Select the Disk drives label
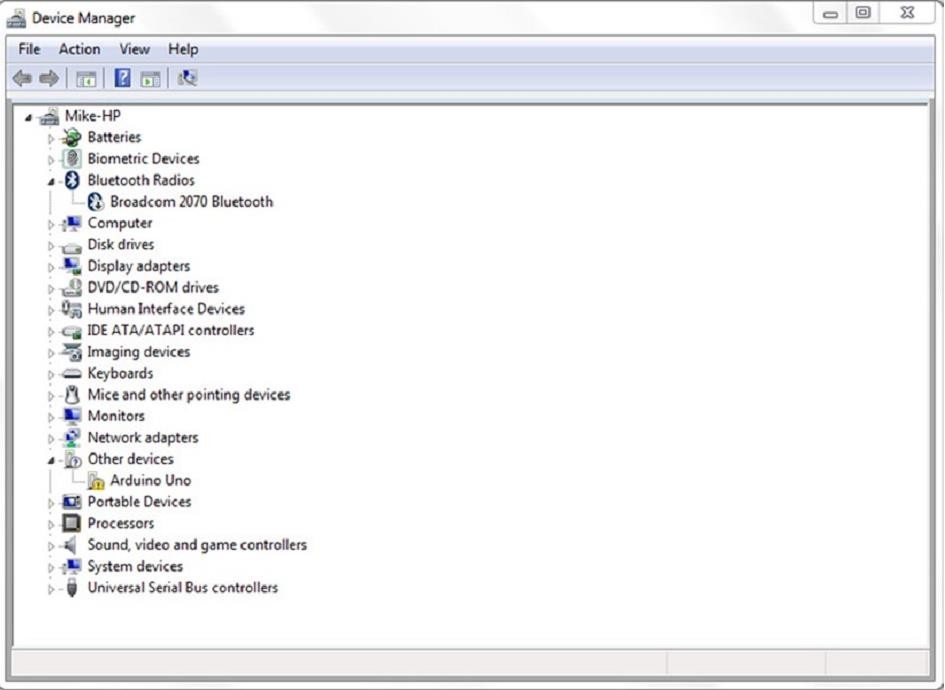The width and height of the screenshot is (945, 690). click(121, 244)
